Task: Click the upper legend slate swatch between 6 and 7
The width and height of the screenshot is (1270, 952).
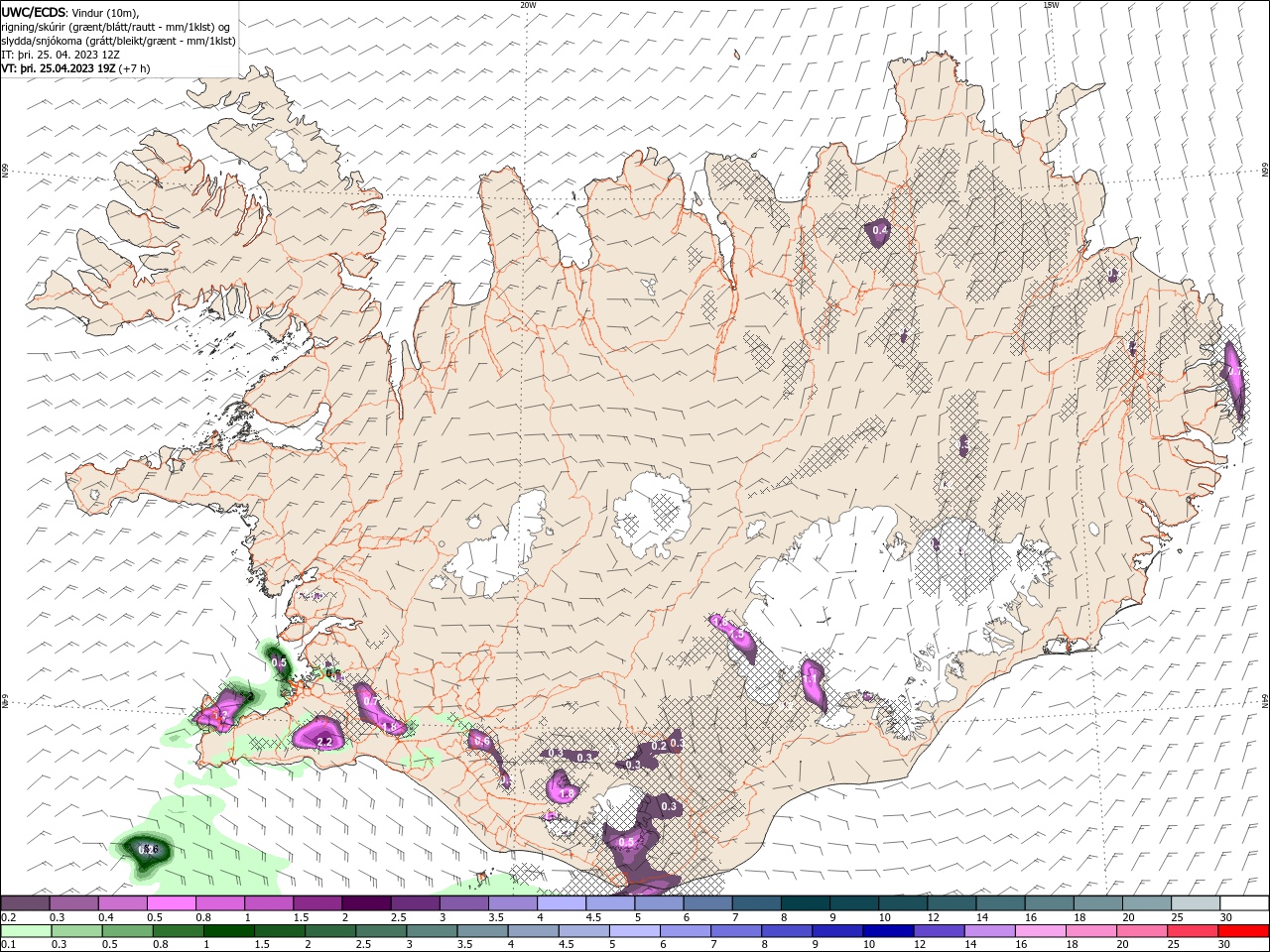Action: coord(708,903)
